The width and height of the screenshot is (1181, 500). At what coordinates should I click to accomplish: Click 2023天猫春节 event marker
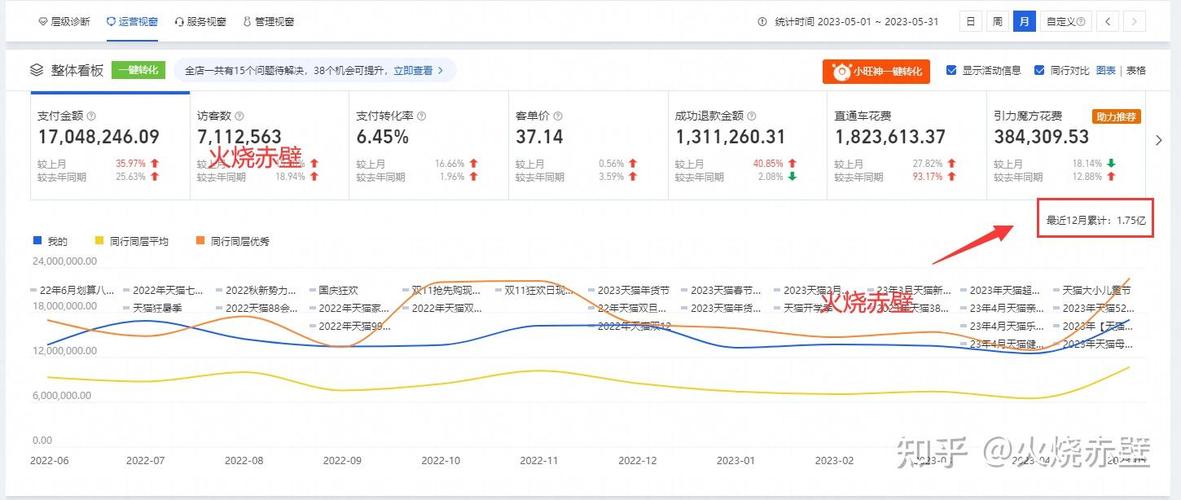tap(722, 290)
